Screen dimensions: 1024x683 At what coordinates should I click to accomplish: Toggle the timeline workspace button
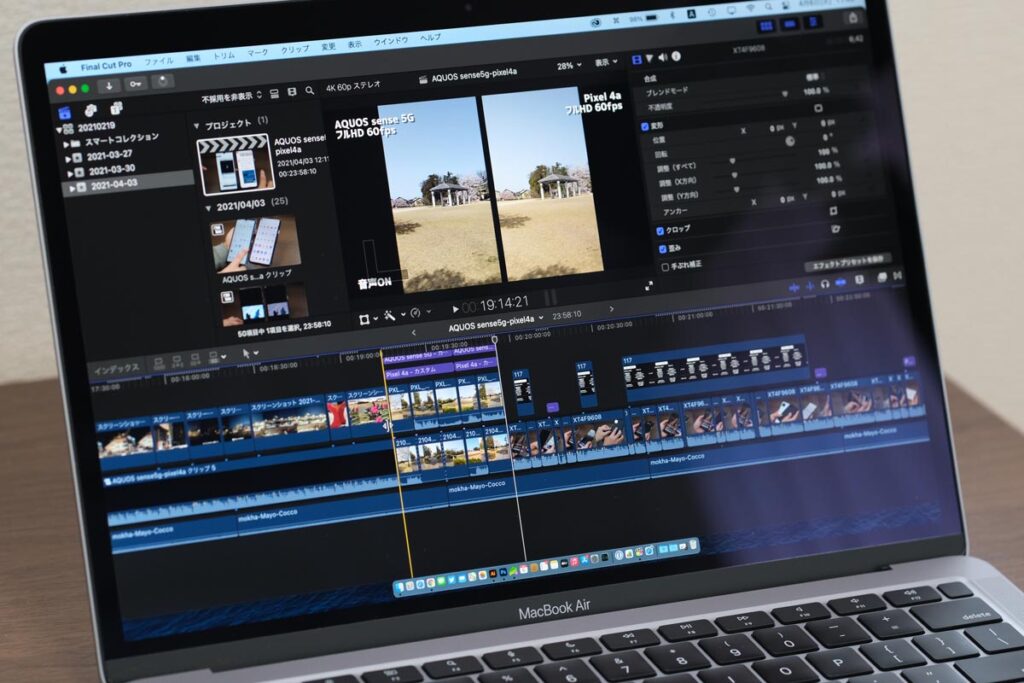coord(790,24)
